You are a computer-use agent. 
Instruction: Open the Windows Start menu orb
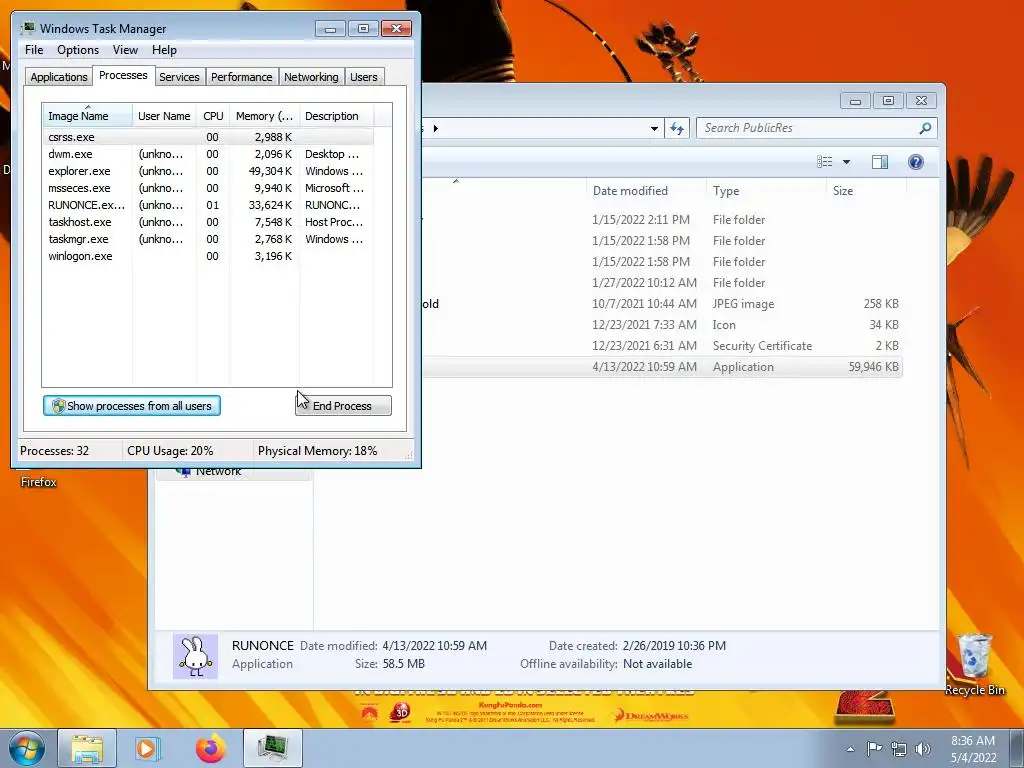click(x=26, y=748)
